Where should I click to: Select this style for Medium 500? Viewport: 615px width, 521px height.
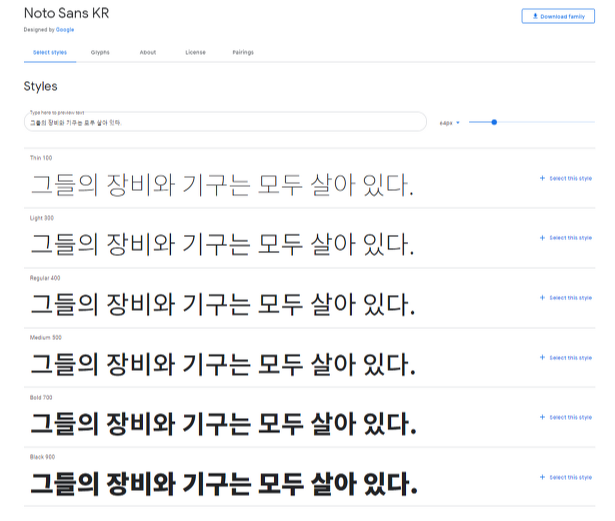[x=566, y=358]
